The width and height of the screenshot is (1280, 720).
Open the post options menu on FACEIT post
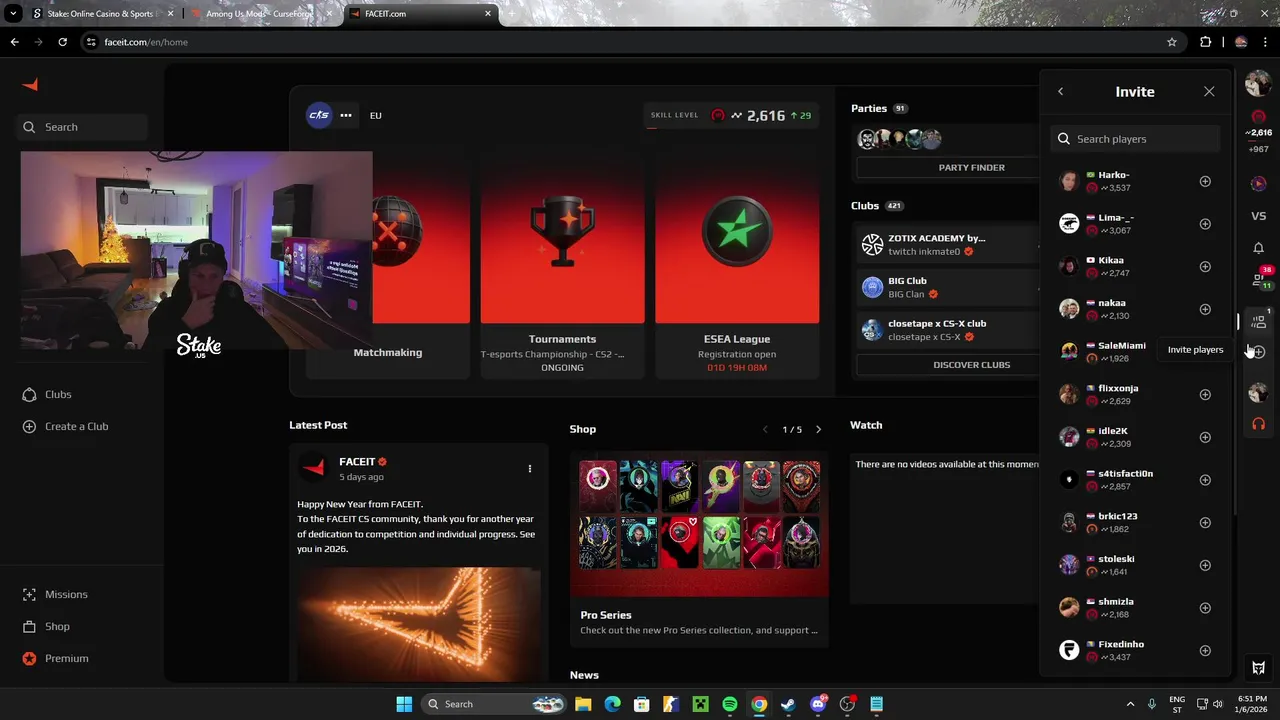tap(530, 468)
